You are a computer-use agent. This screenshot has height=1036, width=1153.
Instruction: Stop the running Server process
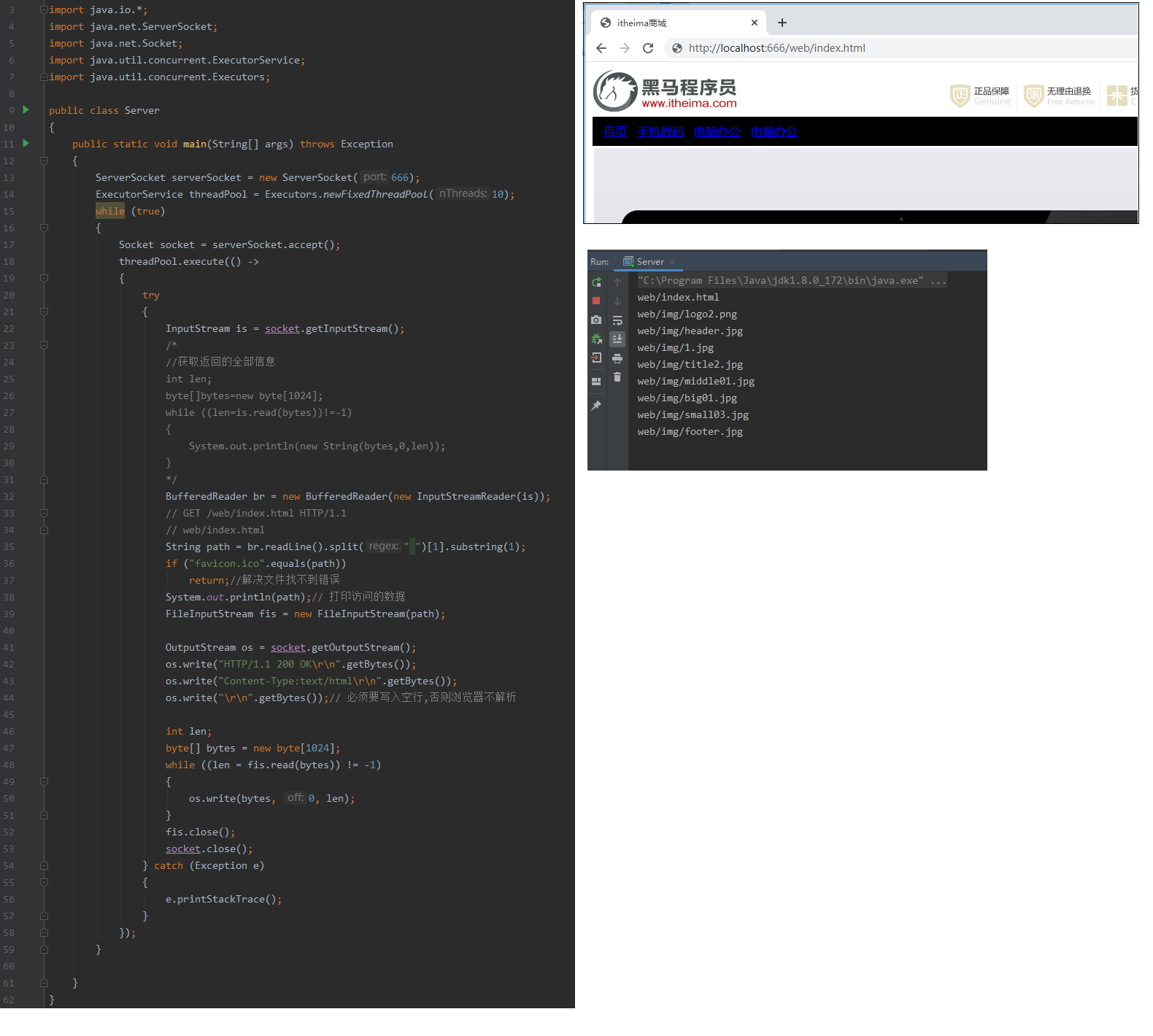click(x=596, y=301)
